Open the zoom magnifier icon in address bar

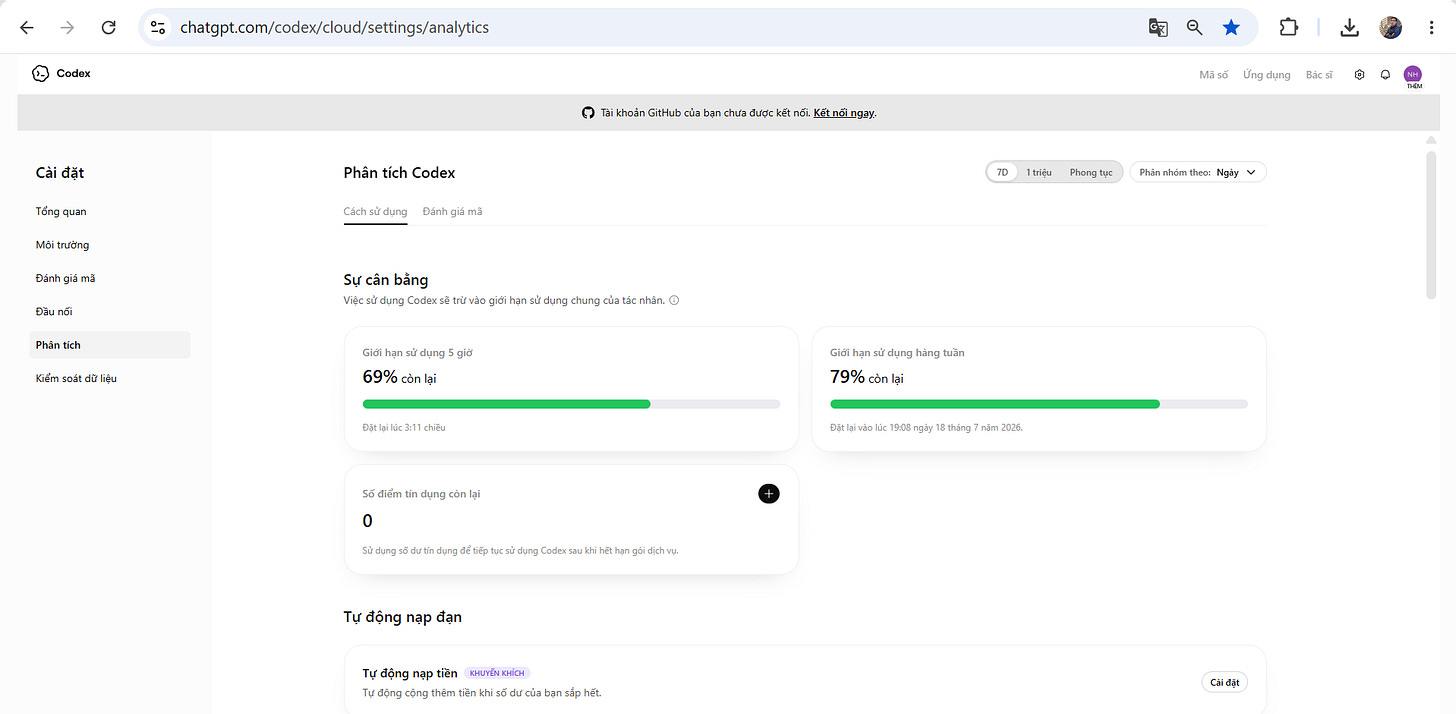1194,28
